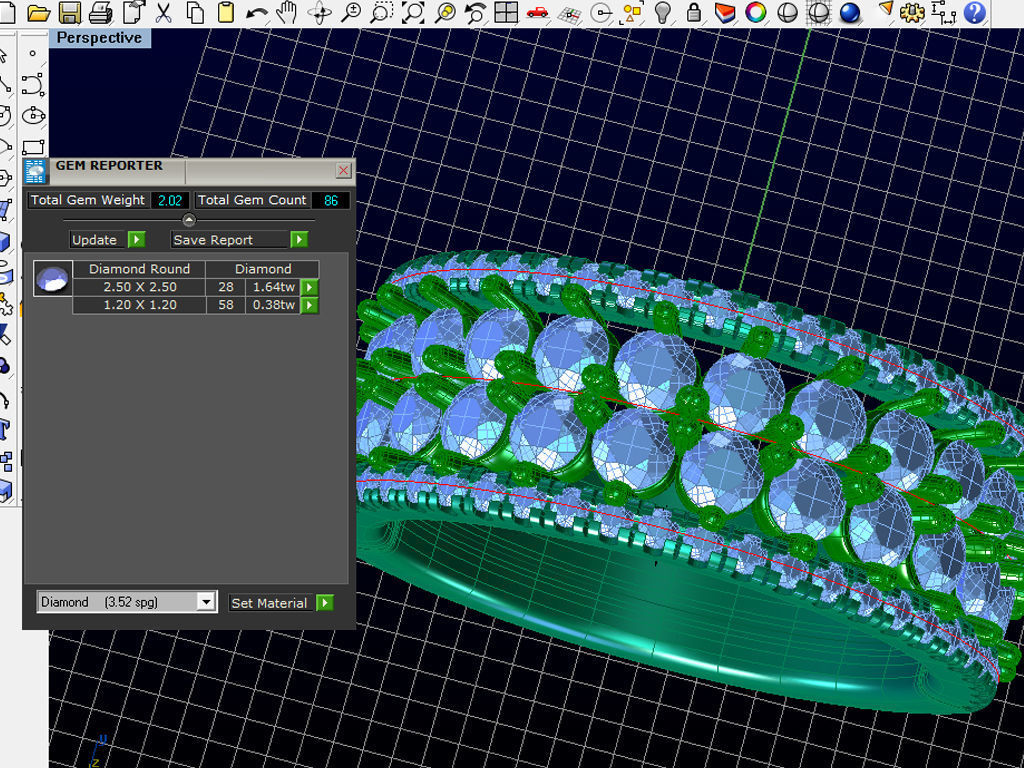Click the count cell showing 28
The image size is (1024, 768).
[226, 287]
